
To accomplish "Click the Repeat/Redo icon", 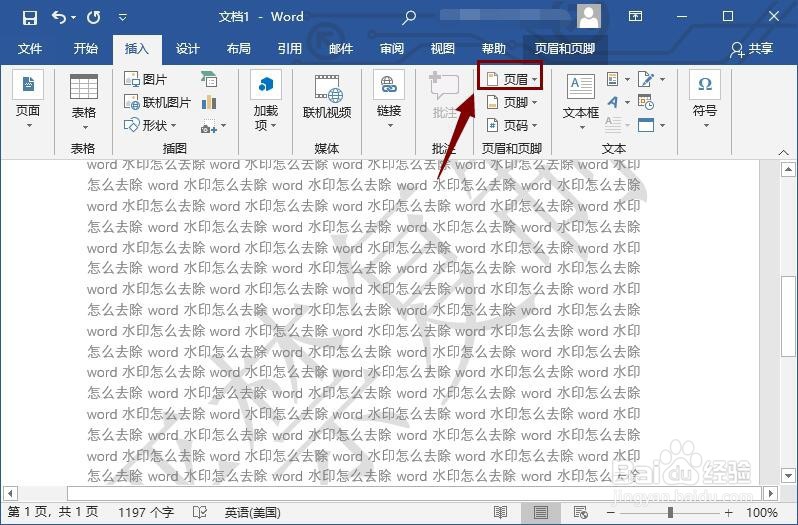I will (x=94, y=18).
